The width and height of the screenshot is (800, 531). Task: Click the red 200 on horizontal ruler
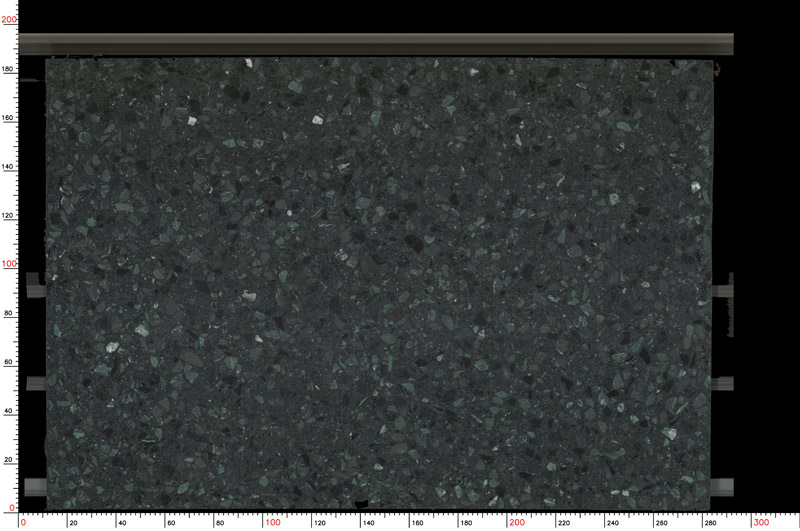(516, 522)
